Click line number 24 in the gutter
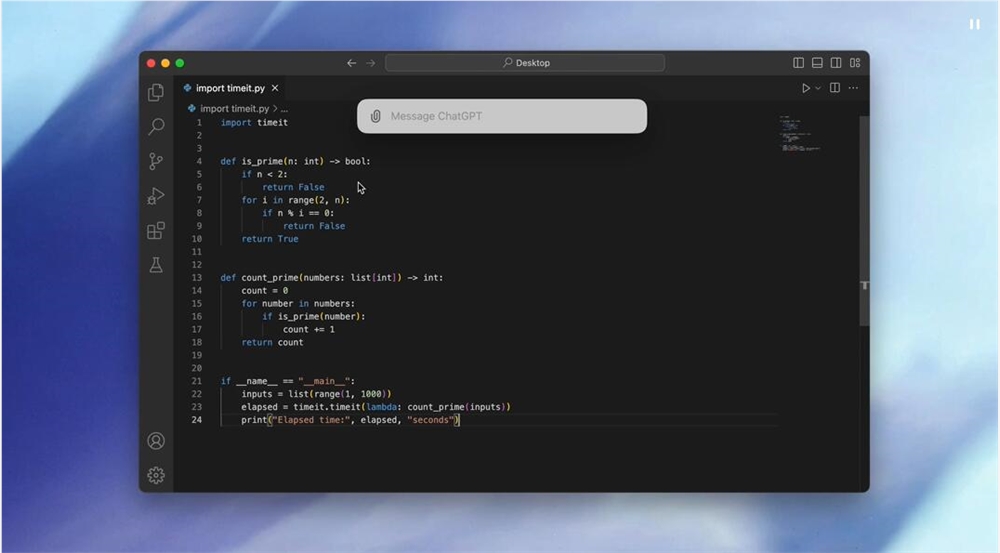1000x553 pixels. point(196,420)
